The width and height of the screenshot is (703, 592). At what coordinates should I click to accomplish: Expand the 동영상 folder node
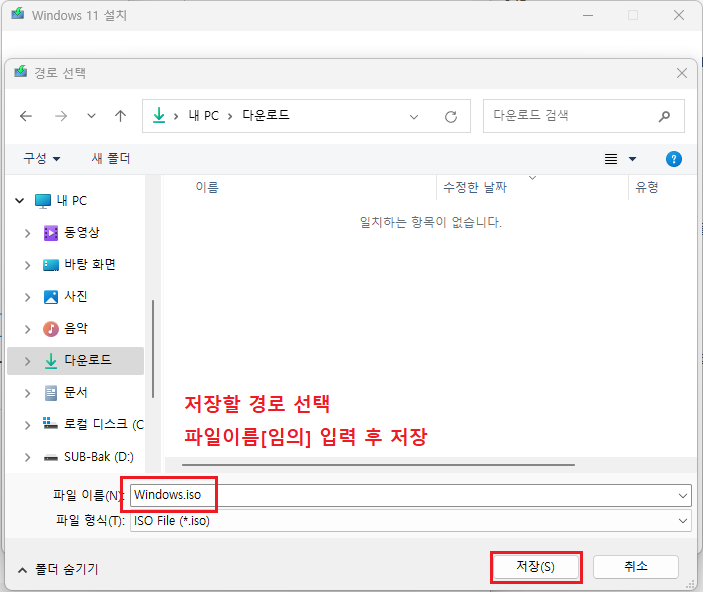pyautogui.click(x=27, y=233)
